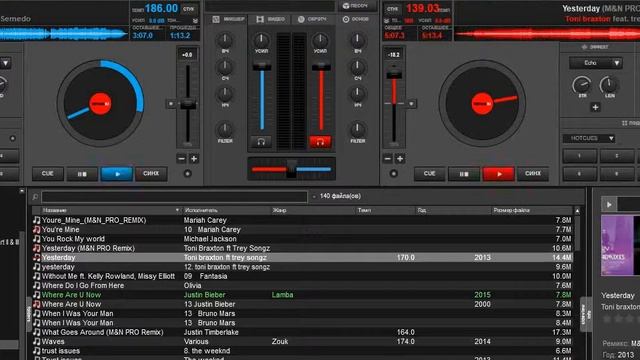The image size is (640, 360).
Task: Click sort arrow in Название column
Action: (177, 210)
